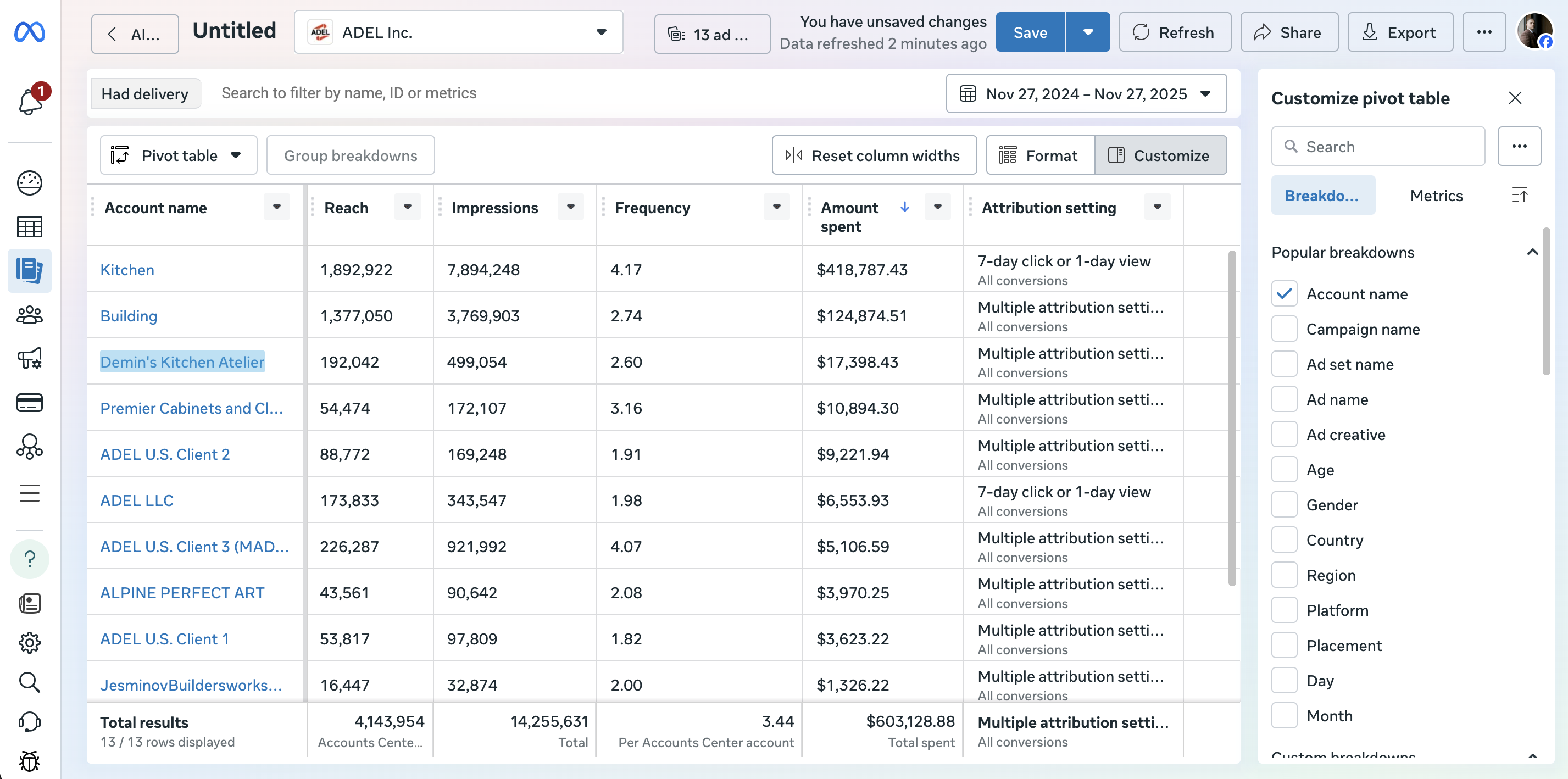The width and height of the screenshot is (1568, 779).
Task: Check the Age breakdown
Action: coord(1285,470)
